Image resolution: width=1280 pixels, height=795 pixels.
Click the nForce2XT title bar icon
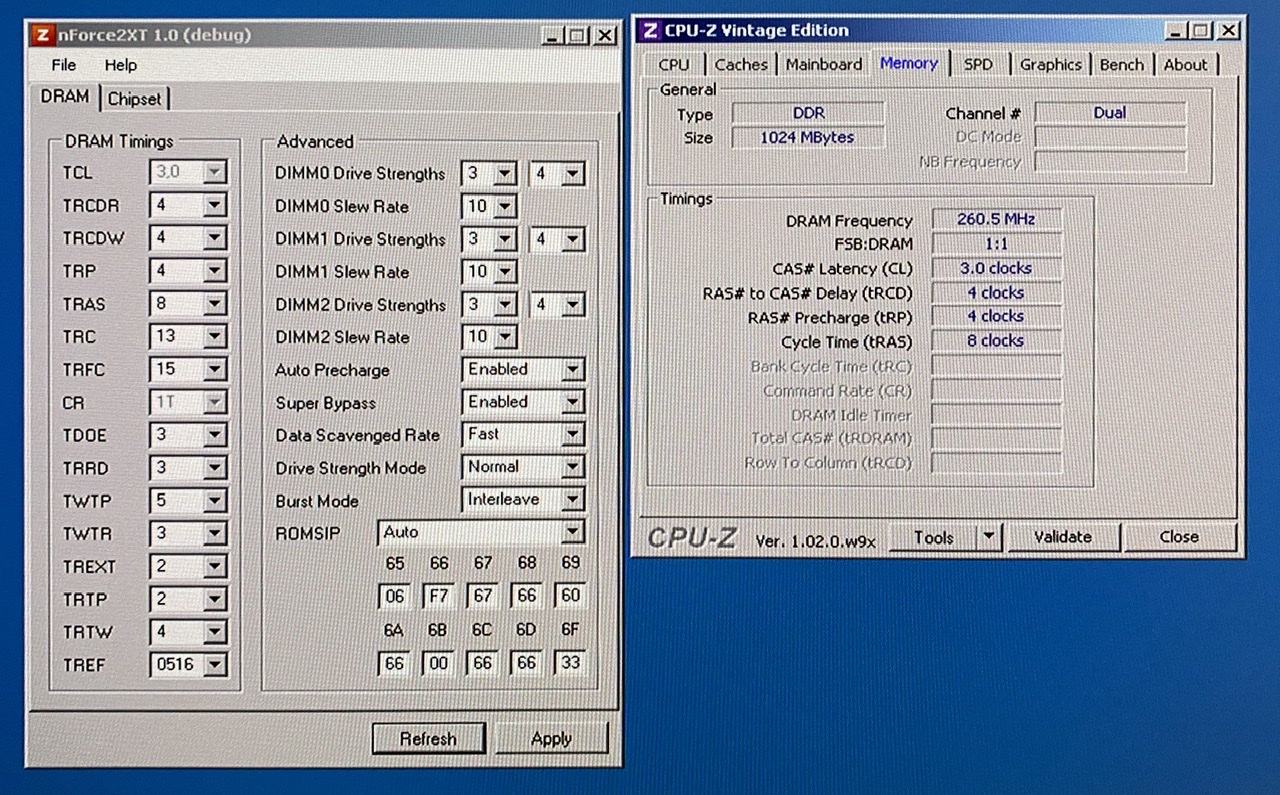(x=42, y=35)
